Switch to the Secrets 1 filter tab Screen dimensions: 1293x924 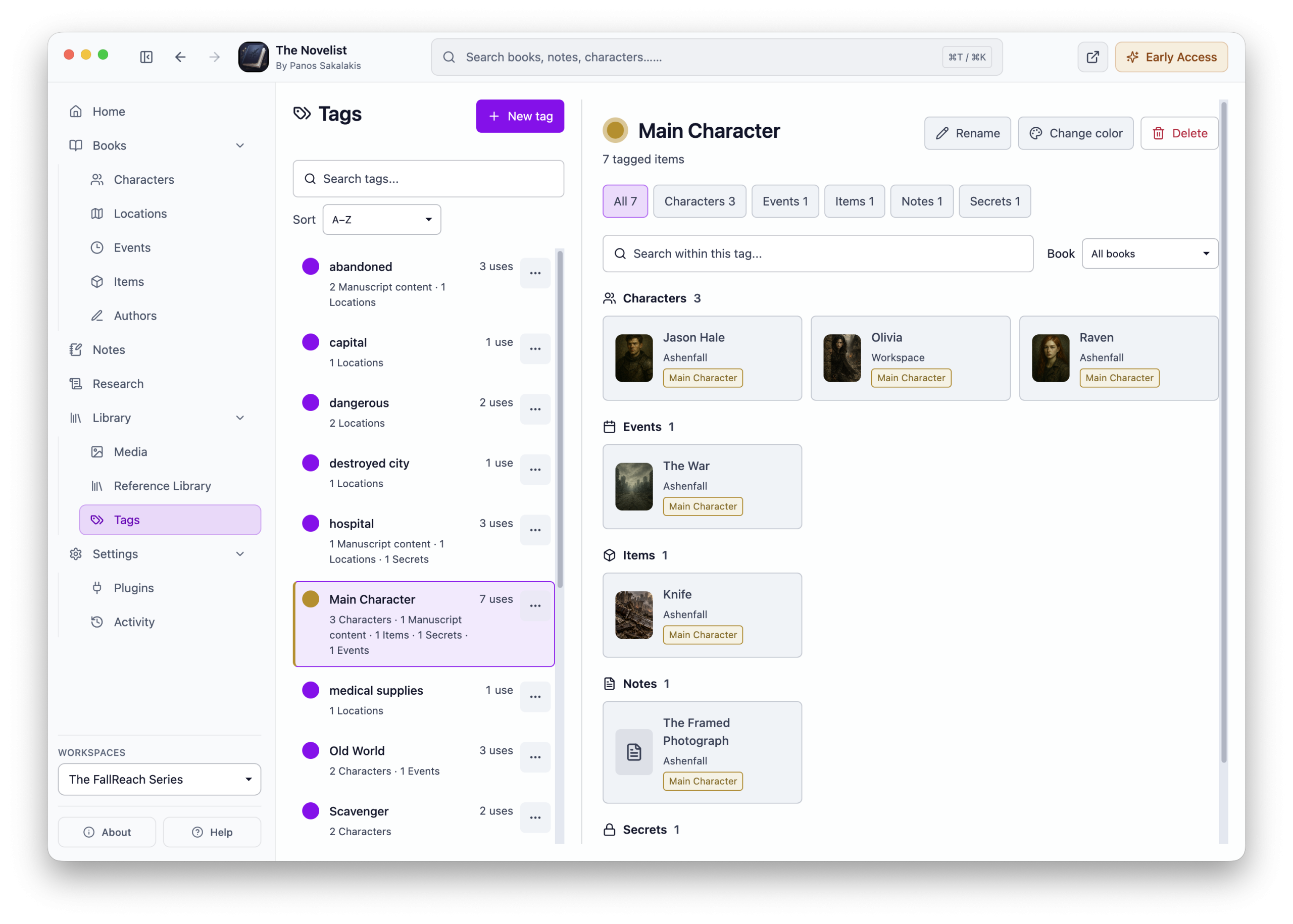[x=994, y=201]
